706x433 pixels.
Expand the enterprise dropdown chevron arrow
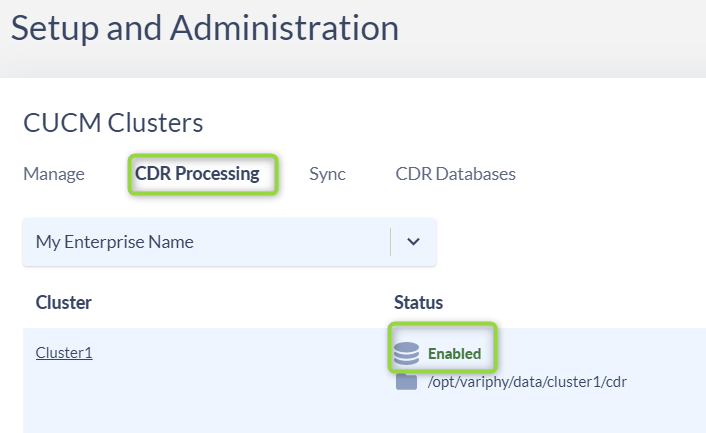(x=413, y=242)
